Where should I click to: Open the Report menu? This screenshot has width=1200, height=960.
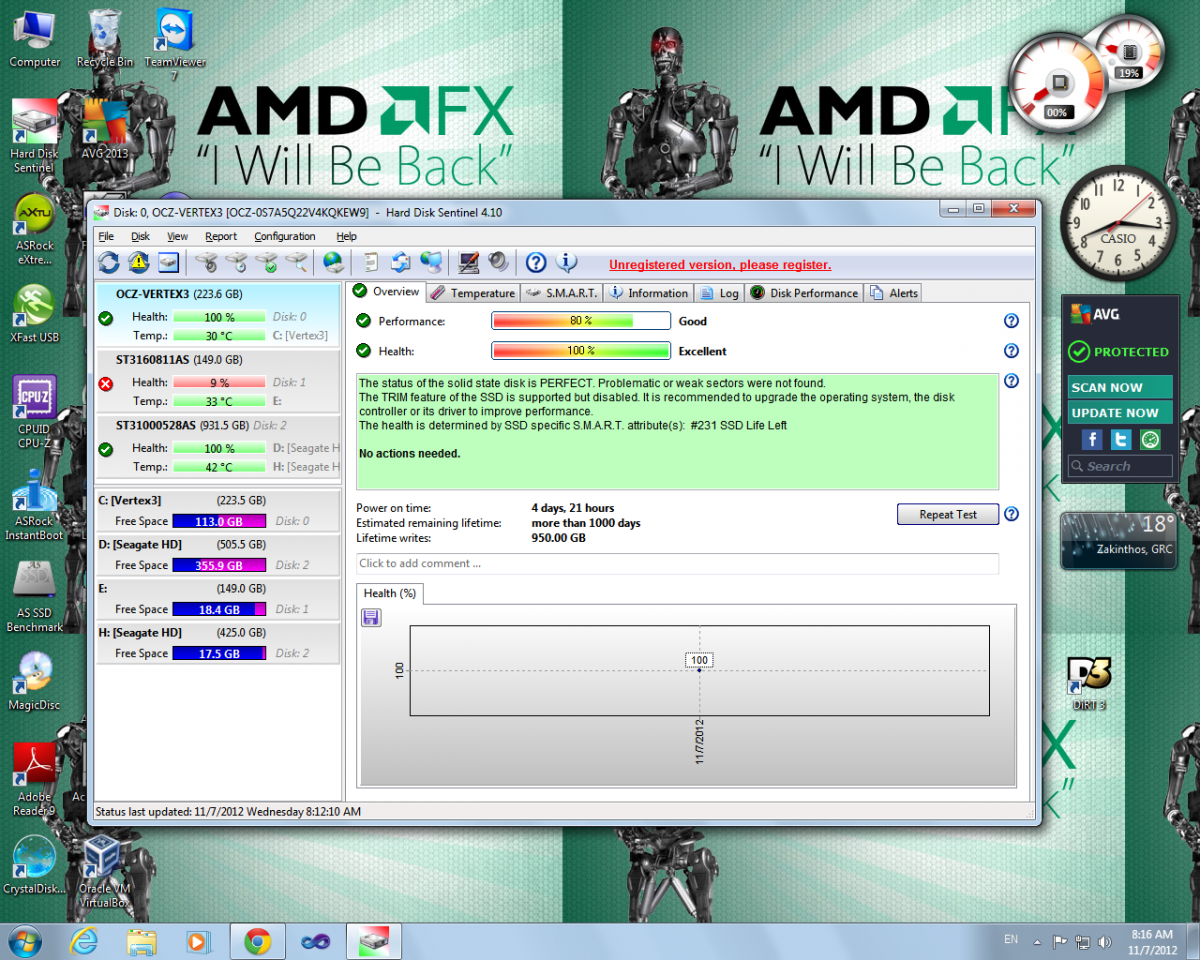[x=221, y=237]
